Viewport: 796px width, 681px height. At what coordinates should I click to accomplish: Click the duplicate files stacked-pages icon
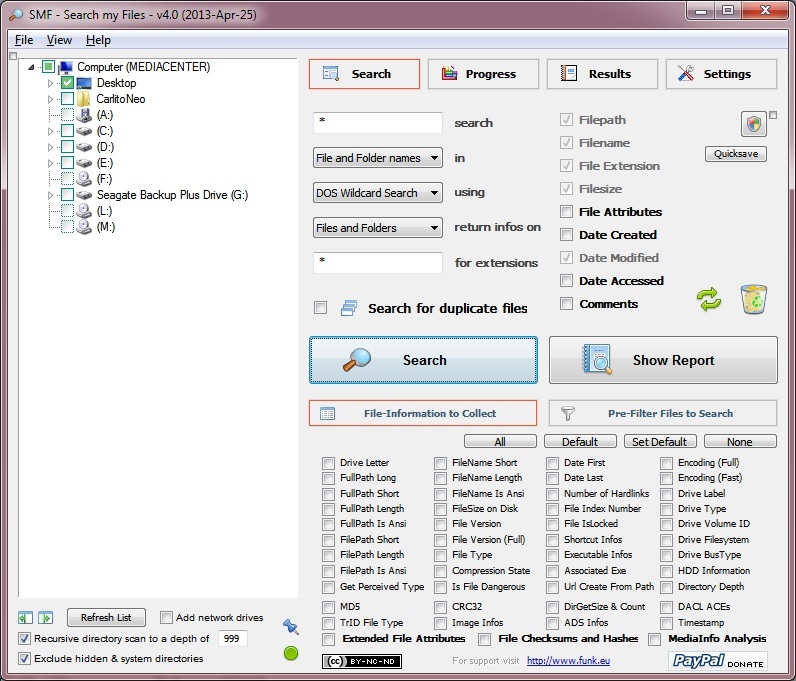pos(349,308)
